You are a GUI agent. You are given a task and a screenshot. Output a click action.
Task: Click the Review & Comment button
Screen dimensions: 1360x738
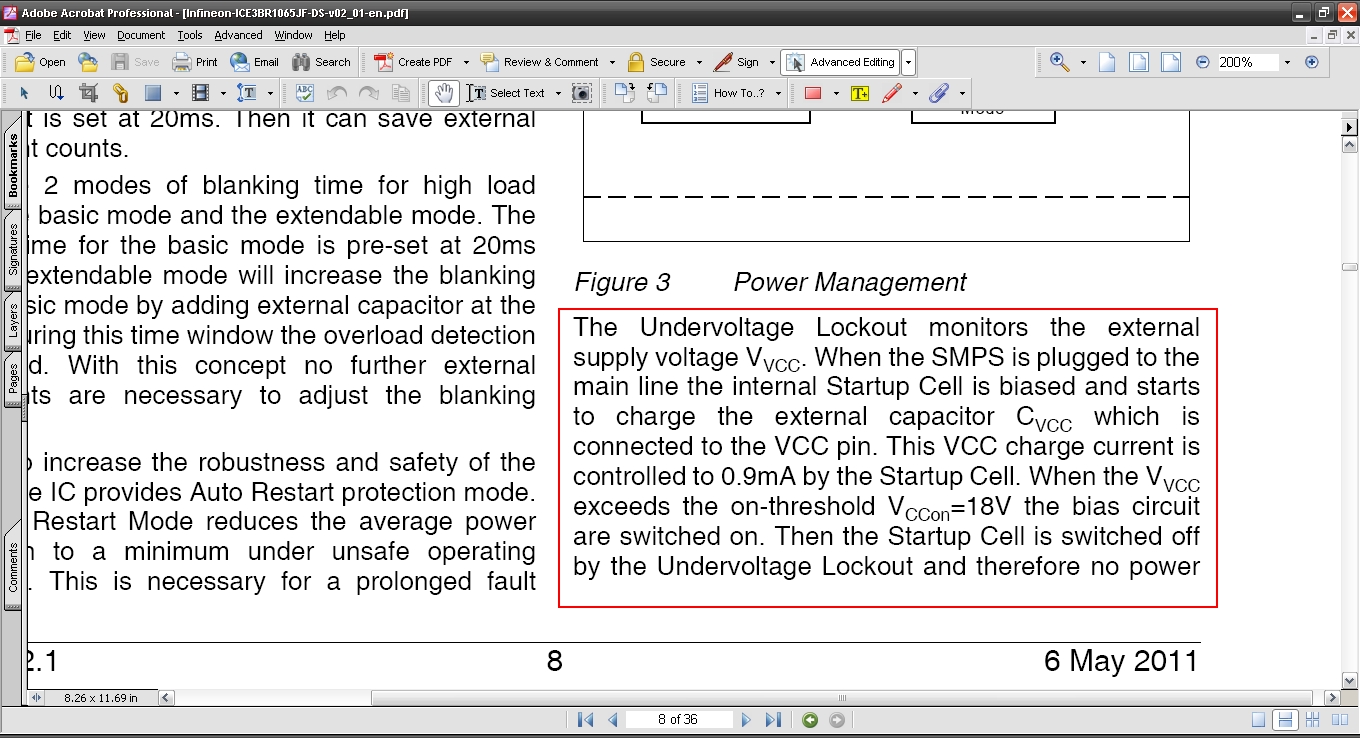(539, 62)
